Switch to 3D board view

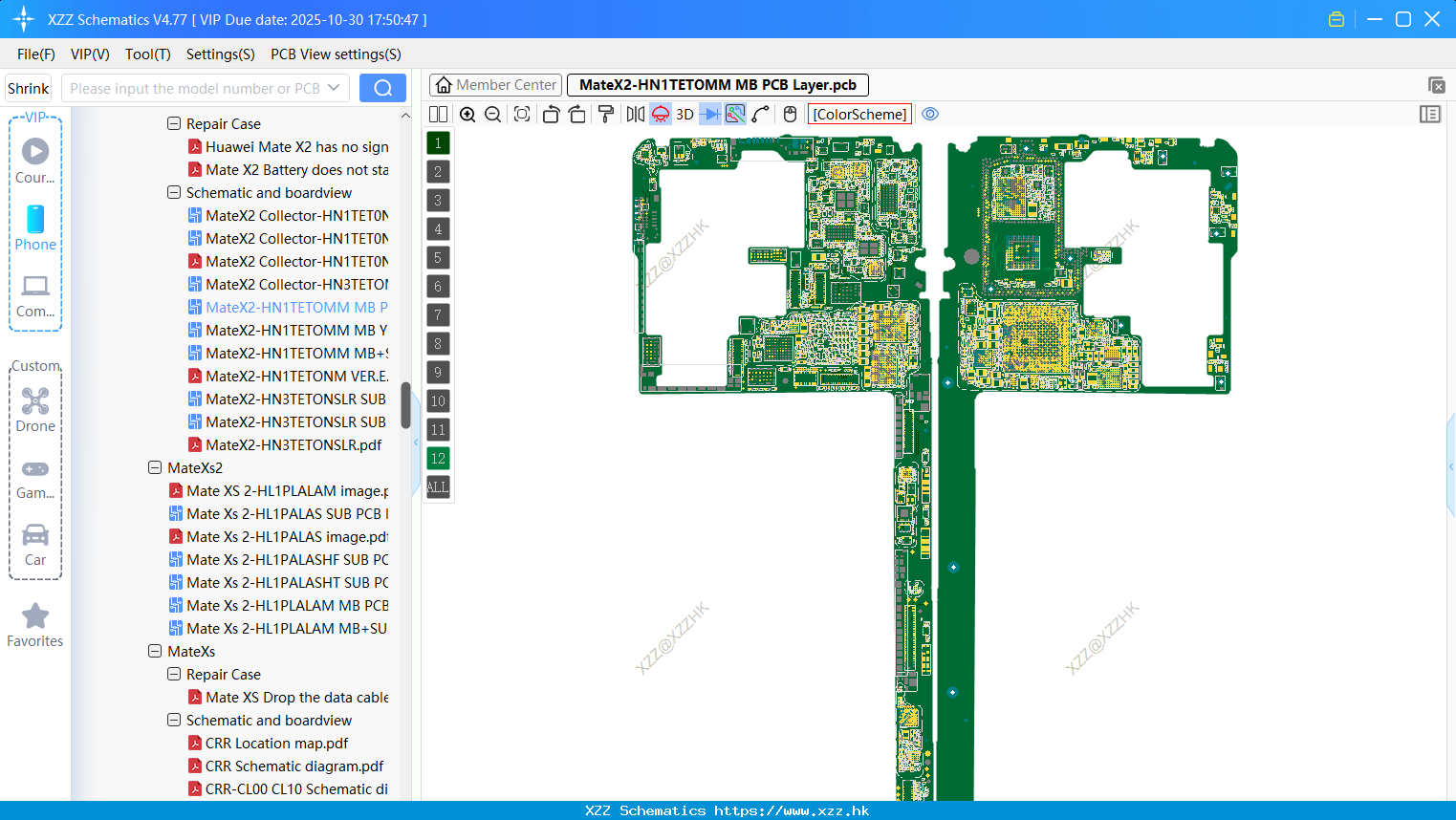click(685, 115)
